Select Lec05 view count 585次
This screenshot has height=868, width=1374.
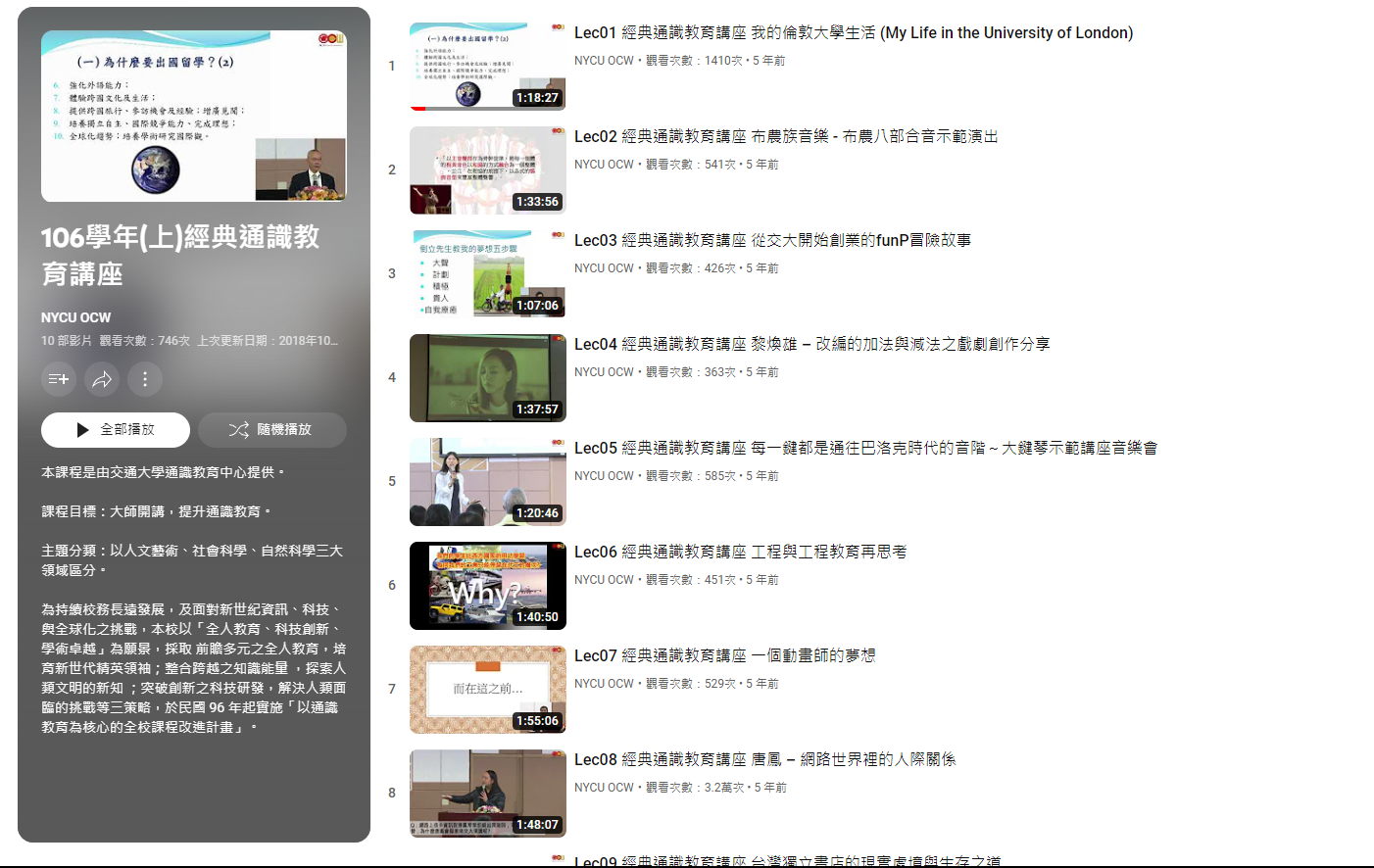click(x=691, y=476)
